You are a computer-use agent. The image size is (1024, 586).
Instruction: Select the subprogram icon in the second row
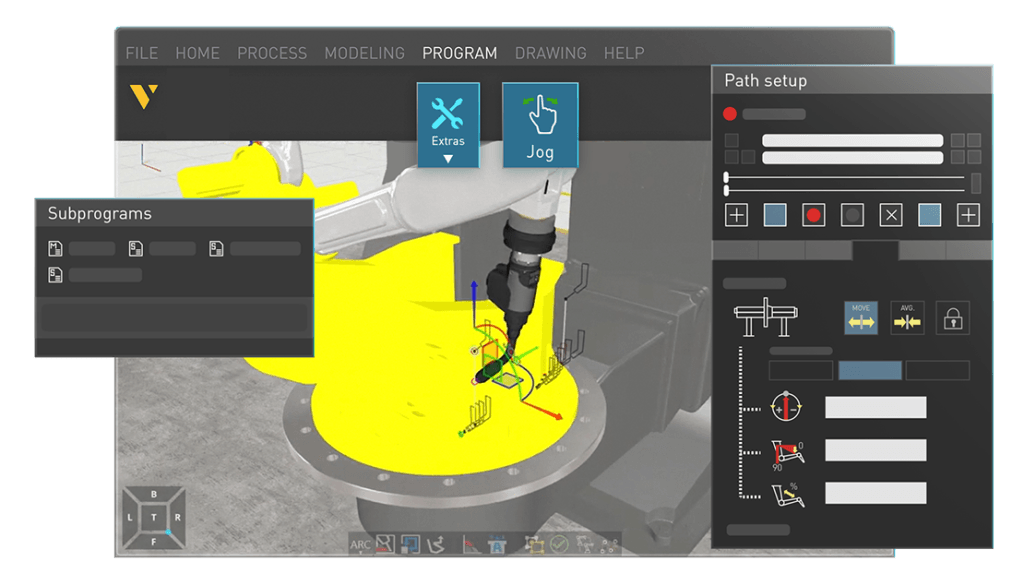tap(56, 275)
